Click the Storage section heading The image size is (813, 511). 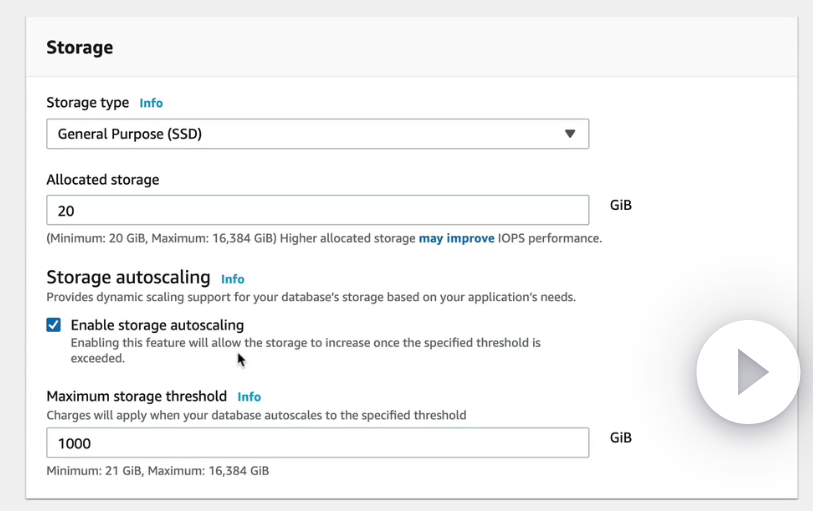80,47
